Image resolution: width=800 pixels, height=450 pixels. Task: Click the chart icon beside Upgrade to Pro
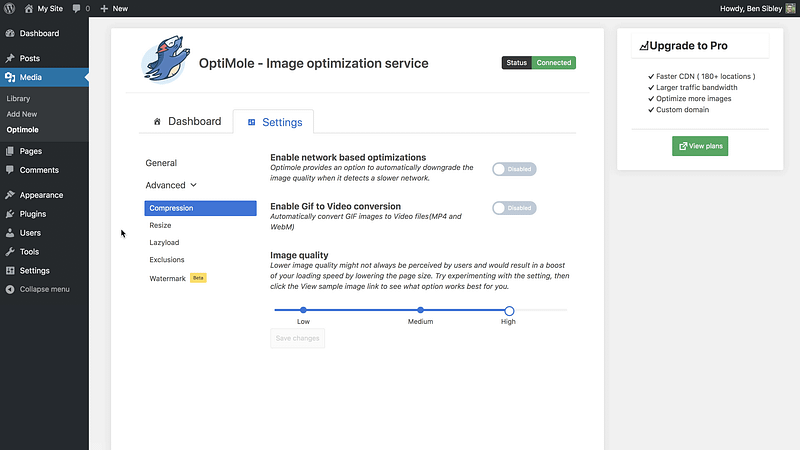coord(644,46)
